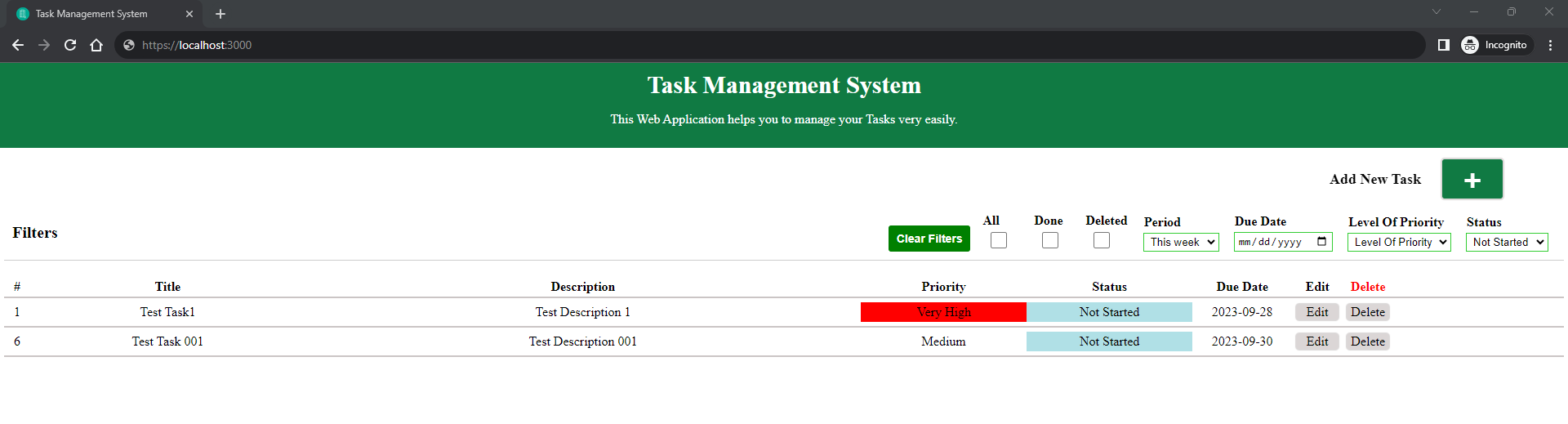The image size is (1568, 424).
Task: Open the Due Date calendar picker icon
Action: pyautogui.click(x=1321, y=242)
